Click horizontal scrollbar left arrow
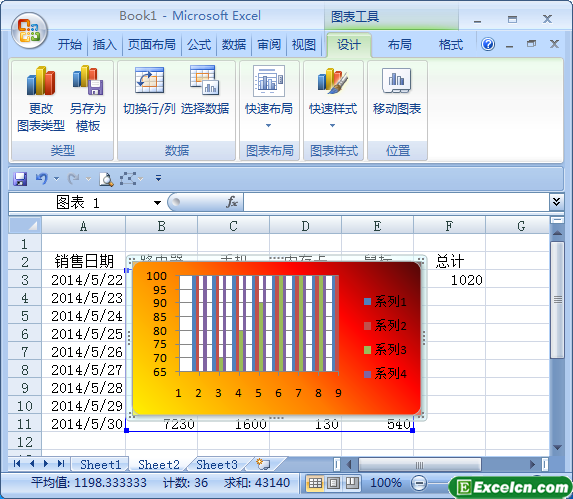This screenshot has width=573, height=499. point(349,464)
